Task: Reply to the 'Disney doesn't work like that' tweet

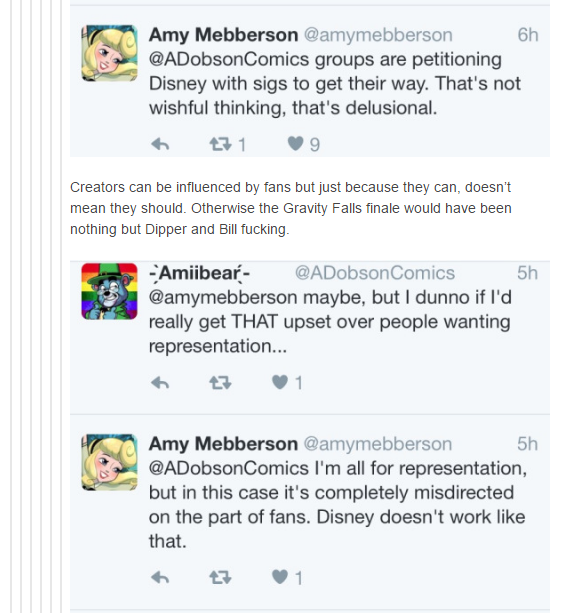Action: pos(160,577)
